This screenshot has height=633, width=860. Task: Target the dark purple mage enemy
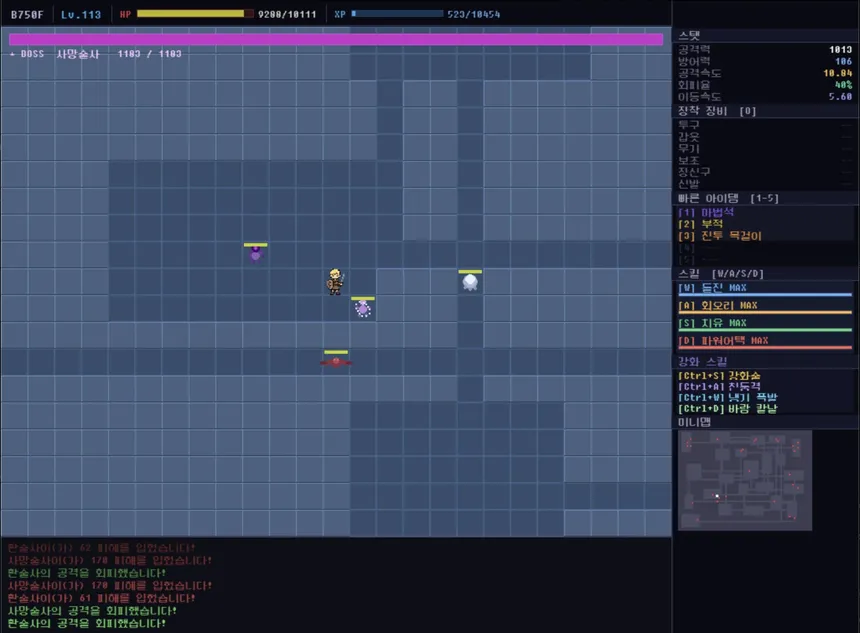[x=256, y=253]
